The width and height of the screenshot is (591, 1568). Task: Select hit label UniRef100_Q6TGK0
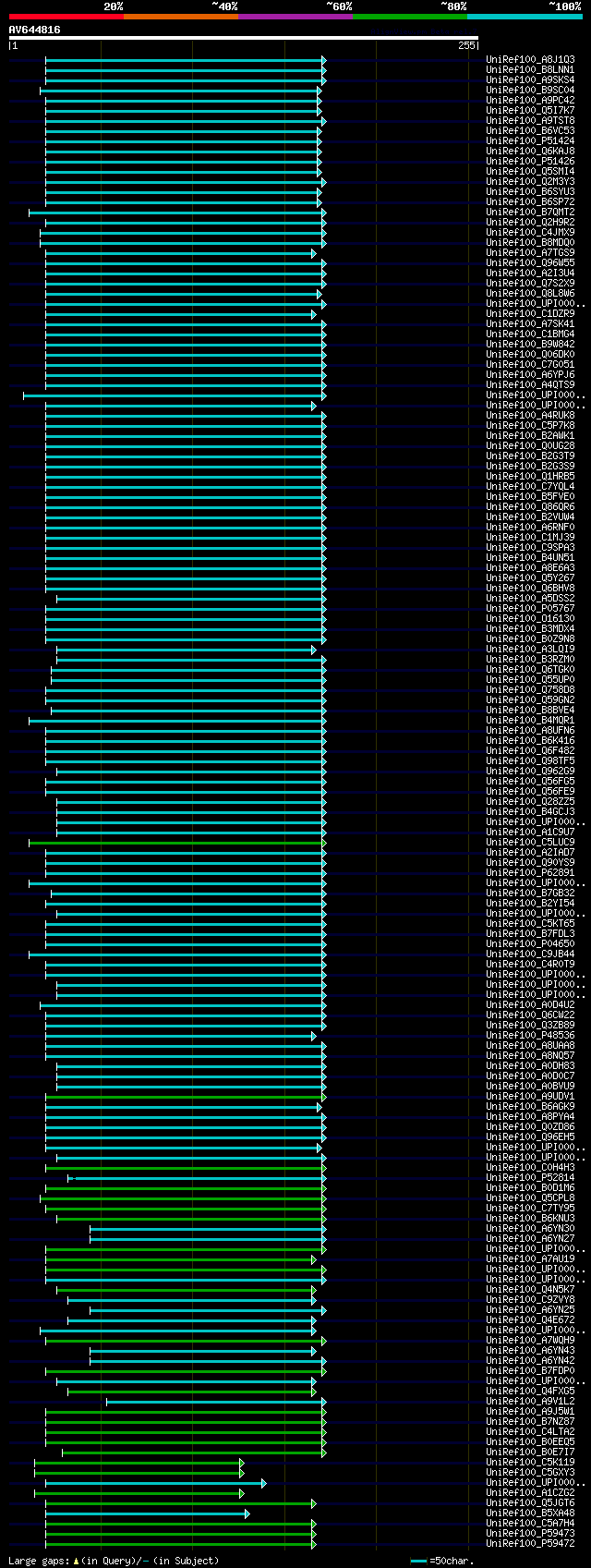tap(530, 670)
